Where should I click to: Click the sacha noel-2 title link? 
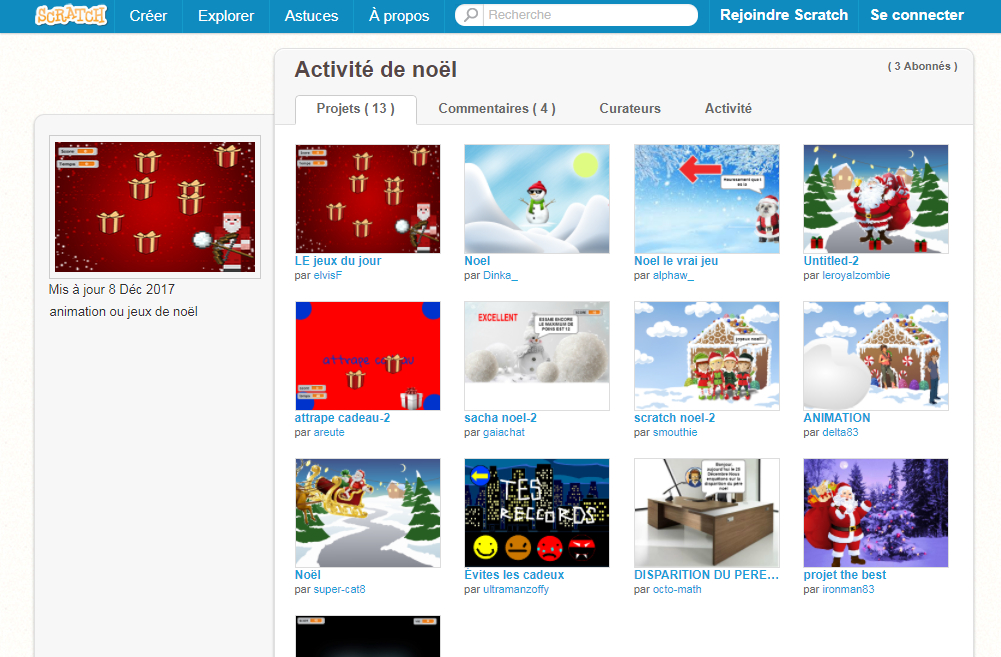pyautogui.click(x=500, y=418)
